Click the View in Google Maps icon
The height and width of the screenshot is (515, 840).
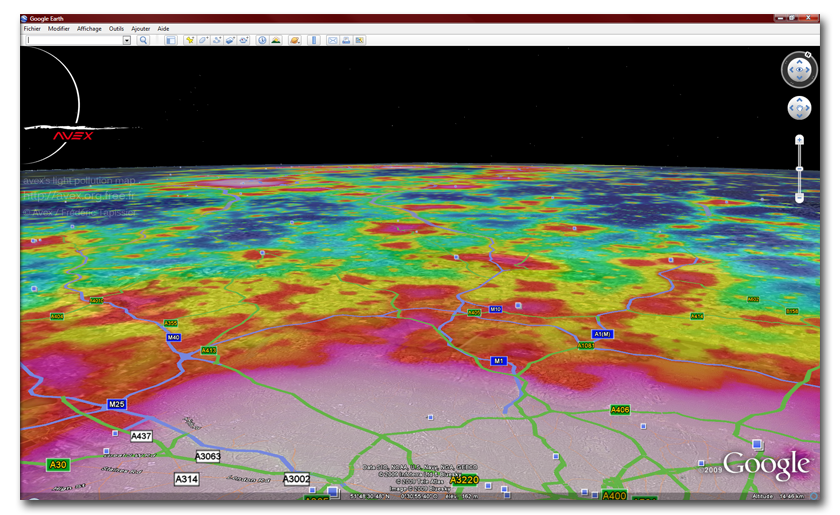(359, 40)
